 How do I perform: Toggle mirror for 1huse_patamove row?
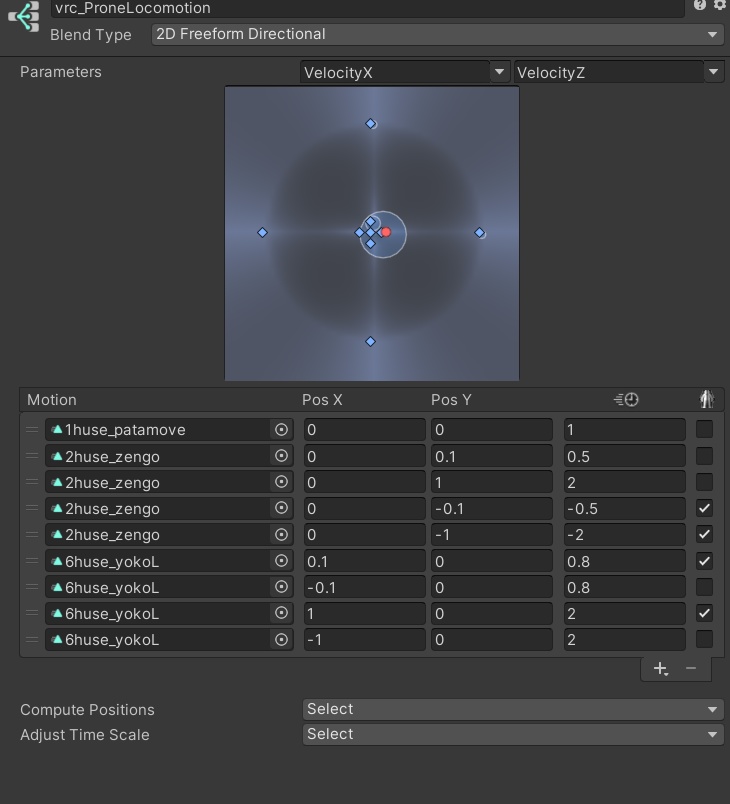pyautogui.click(x=704, y=429)
